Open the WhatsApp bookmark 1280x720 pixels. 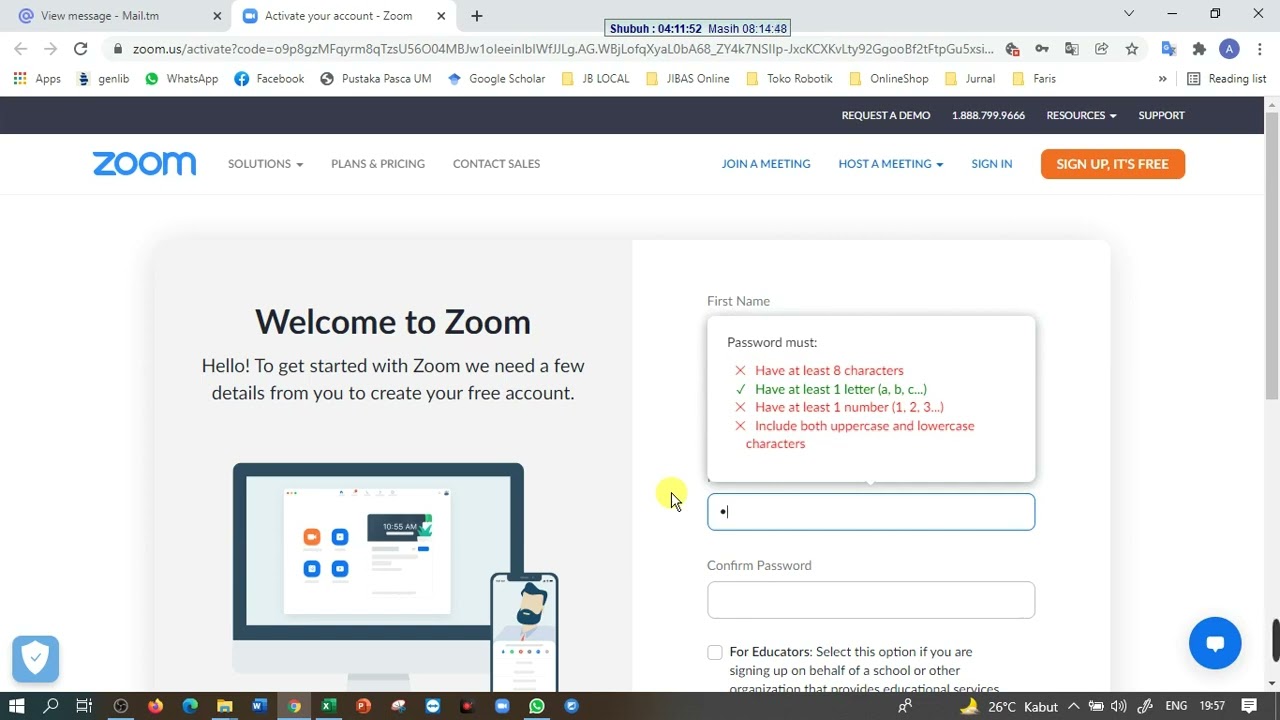pos(181,79)
